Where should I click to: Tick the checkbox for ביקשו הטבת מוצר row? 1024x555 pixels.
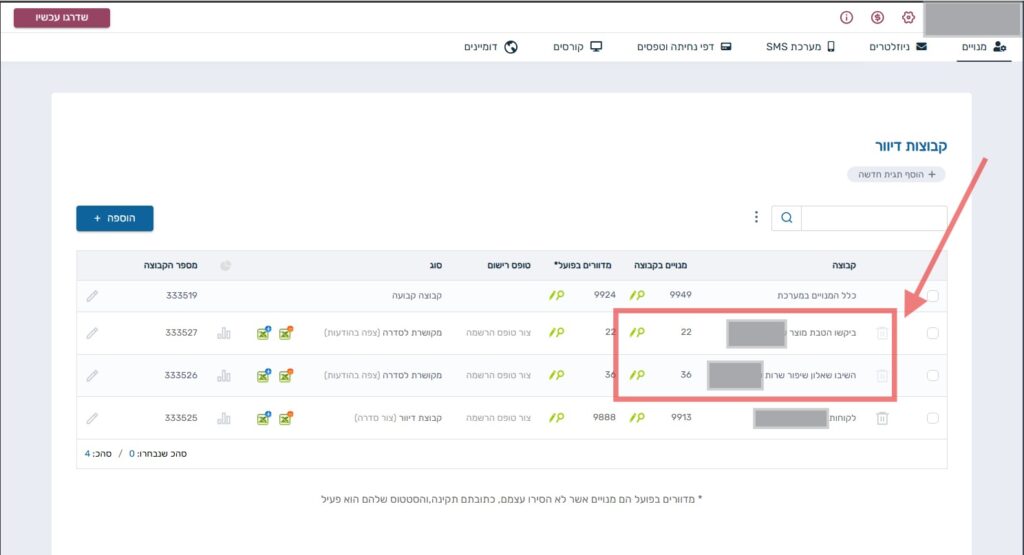tap(932, 334)
